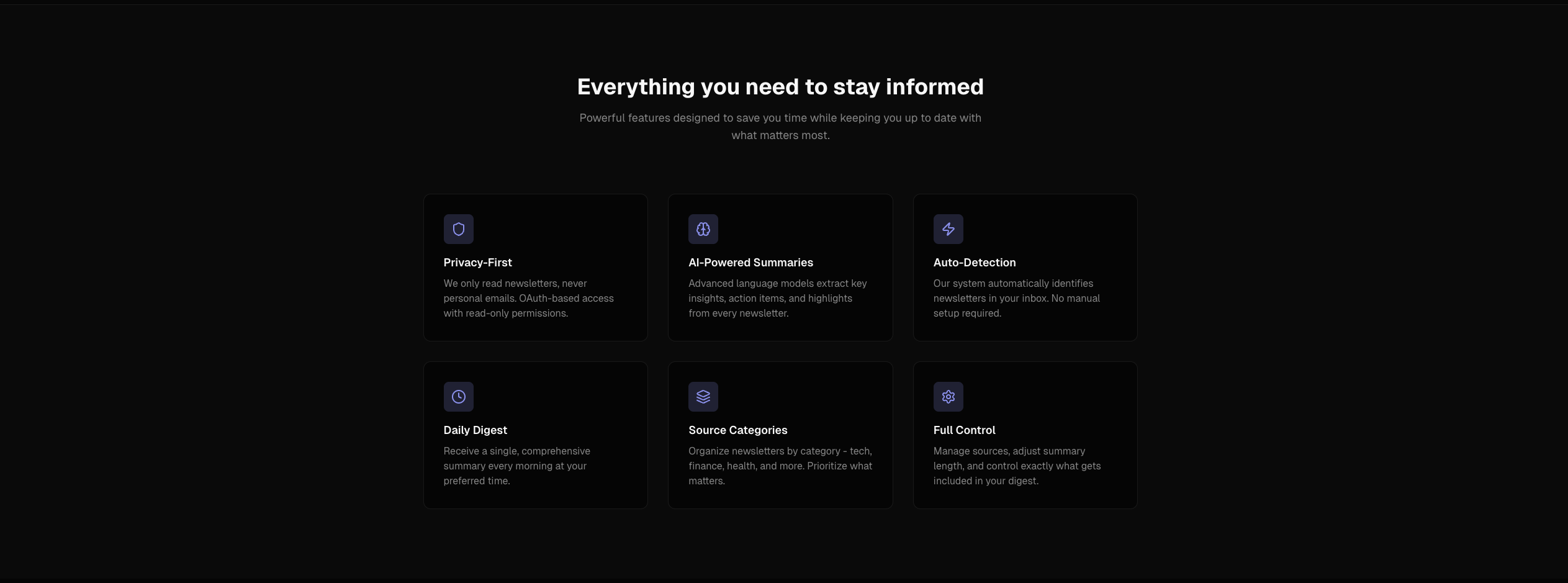The width and height of the screenshot is (1568, 583).
Task: Click the Privacy-First heading
Action: click(x=477, y=262)
